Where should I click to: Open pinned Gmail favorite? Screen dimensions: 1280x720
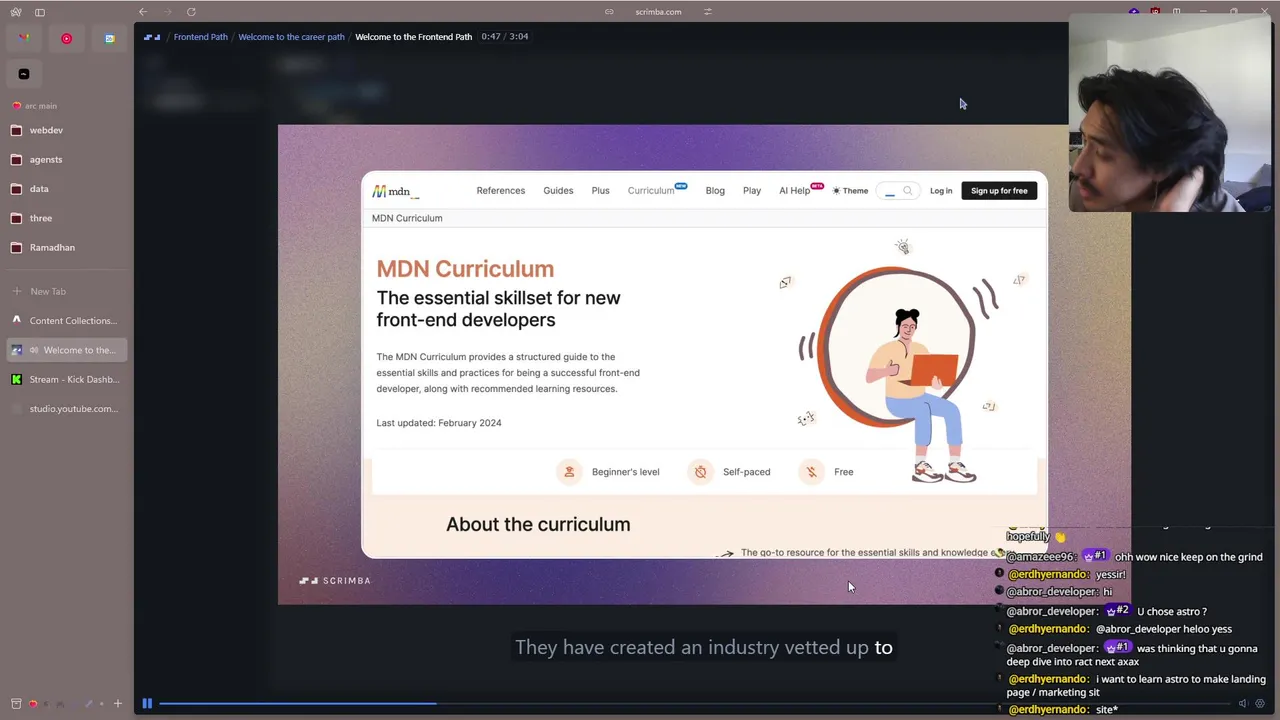pyautogui.click(x=24, y=38)
